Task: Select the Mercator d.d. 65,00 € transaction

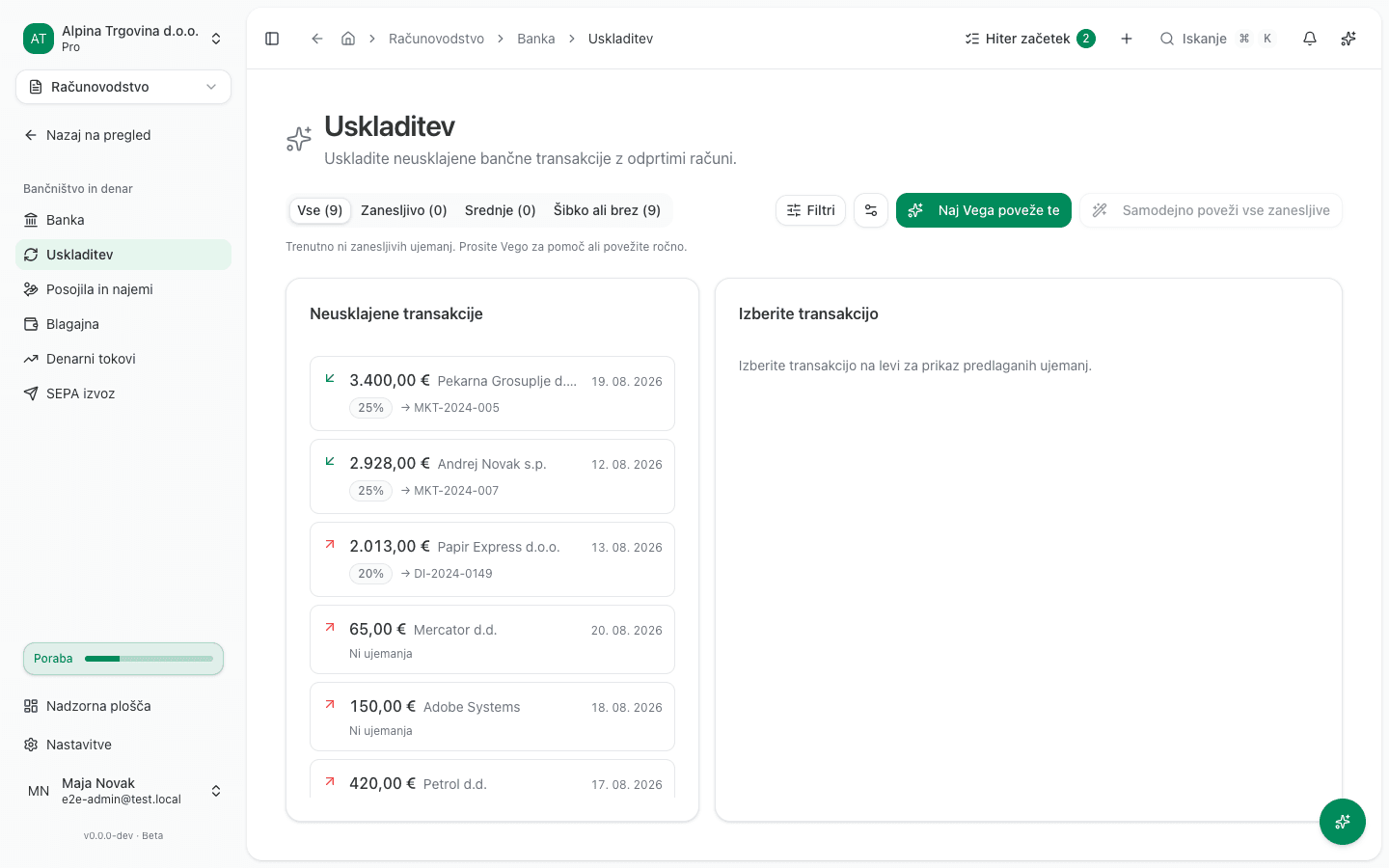Action: [x=492, y=639]
